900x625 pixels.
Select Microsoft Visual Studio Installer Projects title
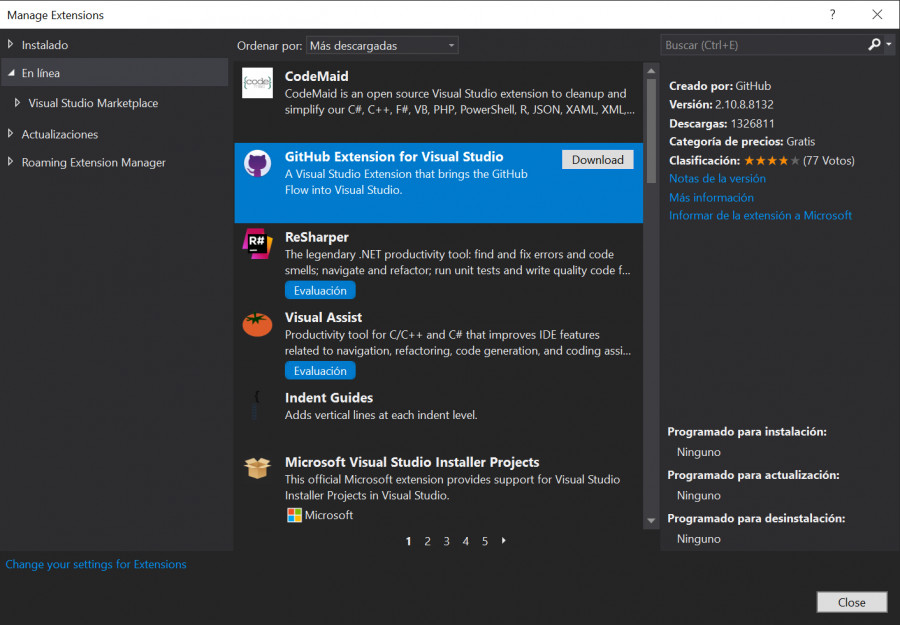pos(412,462)
